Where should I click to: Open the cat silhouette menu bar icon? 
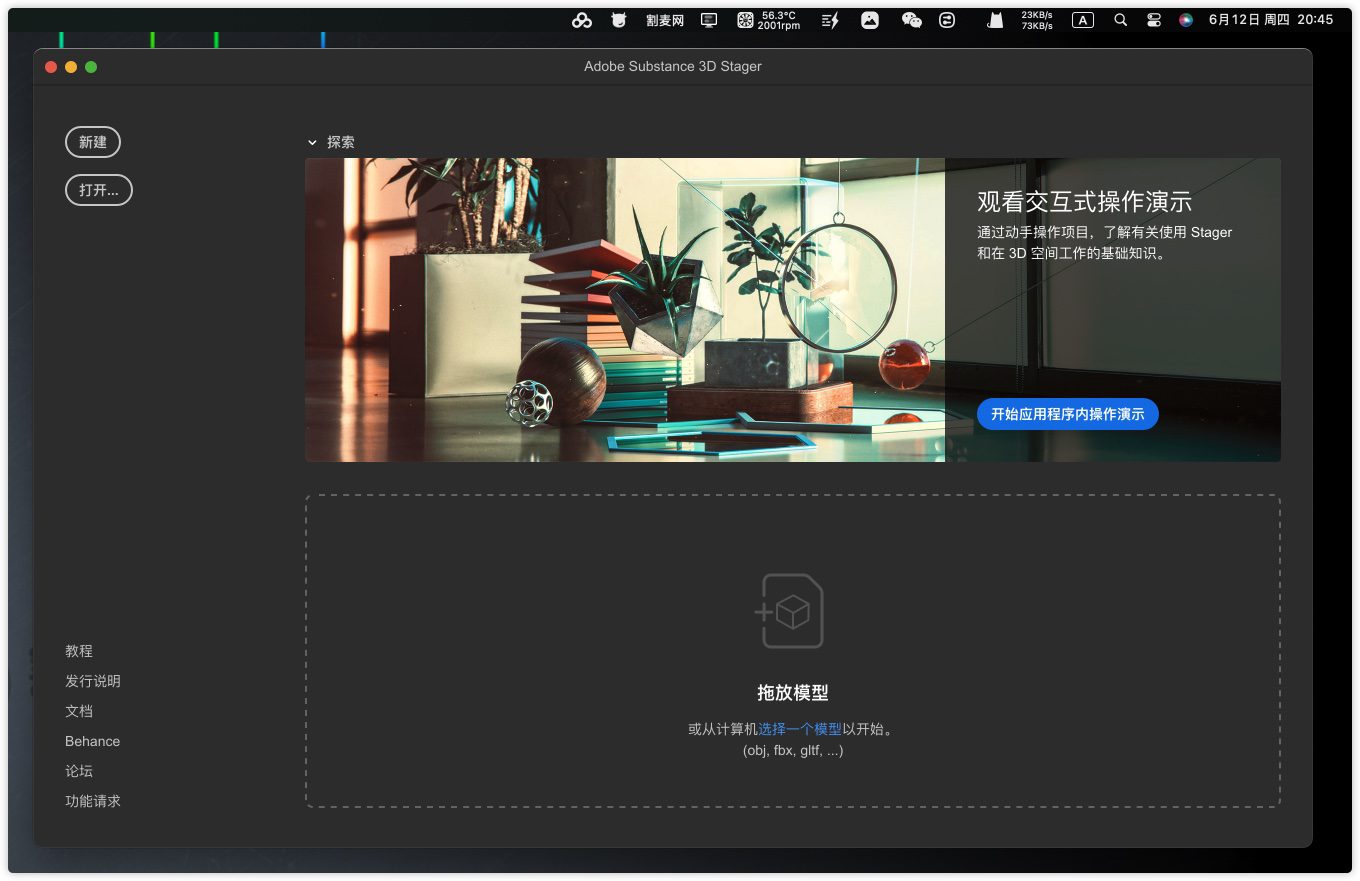point(995,20)
